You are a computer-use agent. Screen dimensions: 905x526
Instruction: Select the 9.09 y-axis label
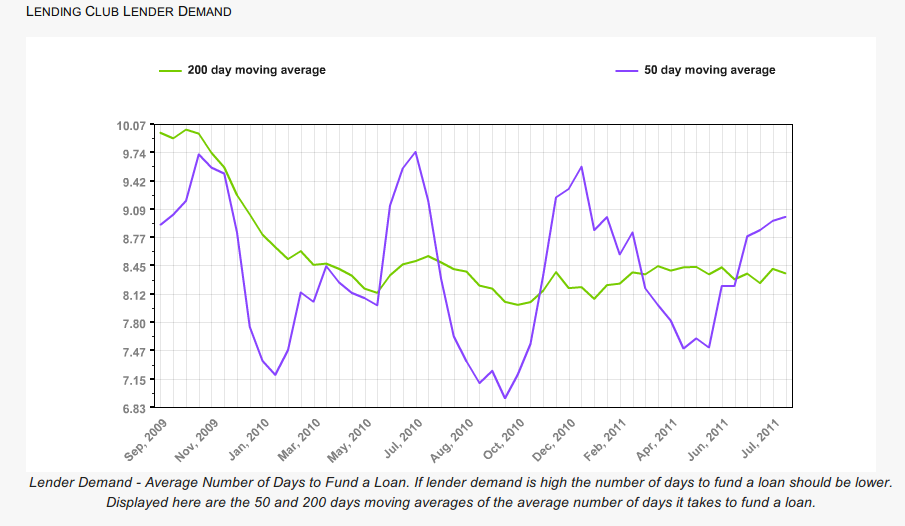(134, 210)
